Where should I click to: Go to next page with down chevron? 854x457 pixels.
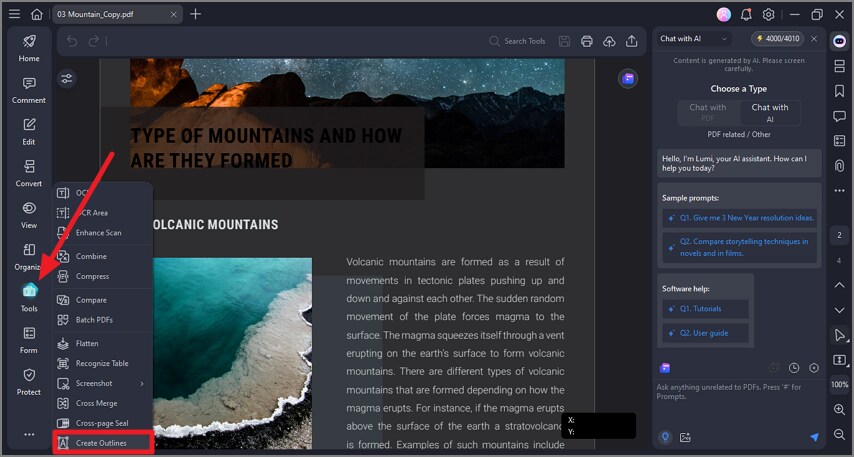point(839,310)
